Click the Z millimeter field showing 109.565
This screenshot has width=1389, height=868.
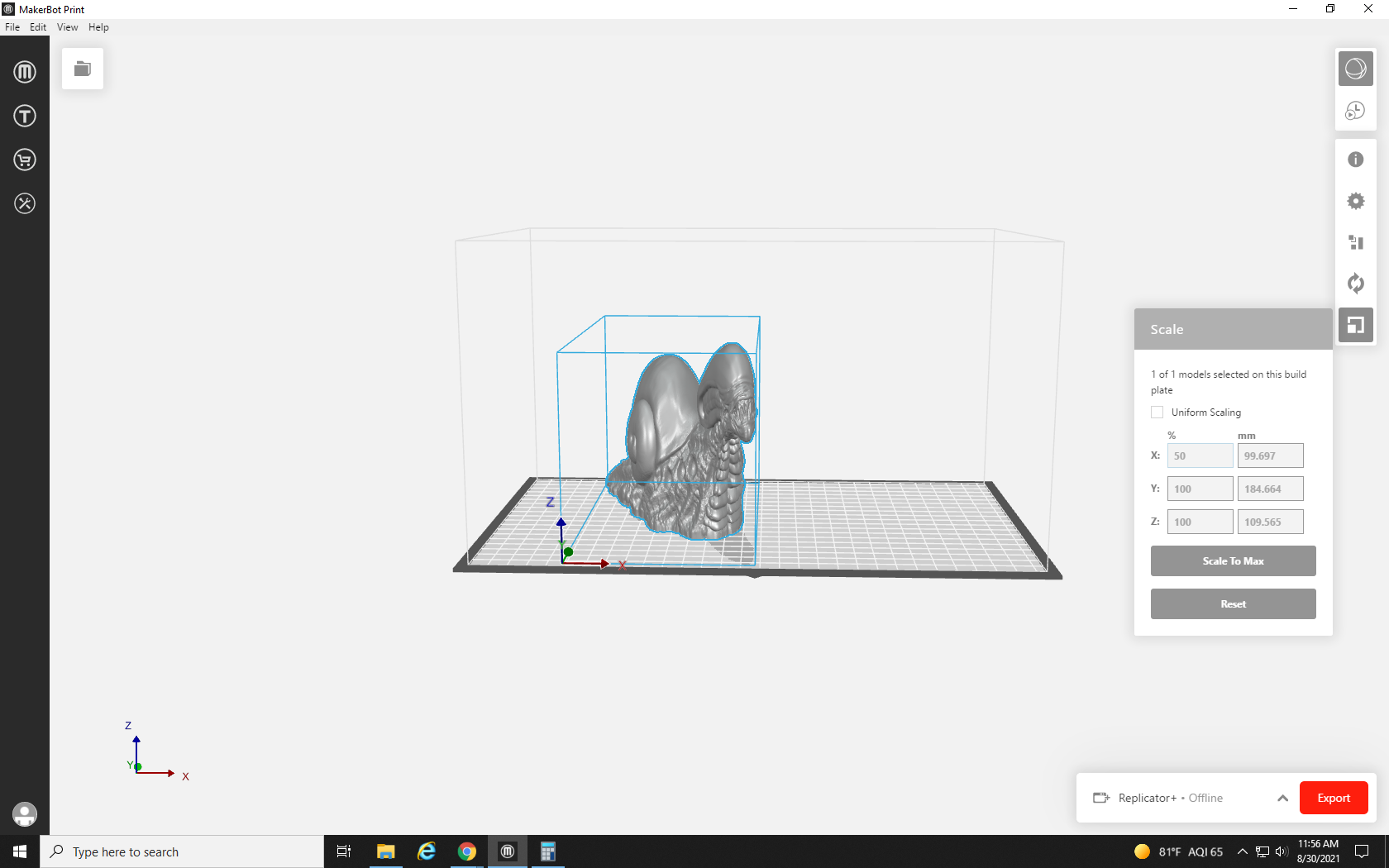(x=1270, y=522)
